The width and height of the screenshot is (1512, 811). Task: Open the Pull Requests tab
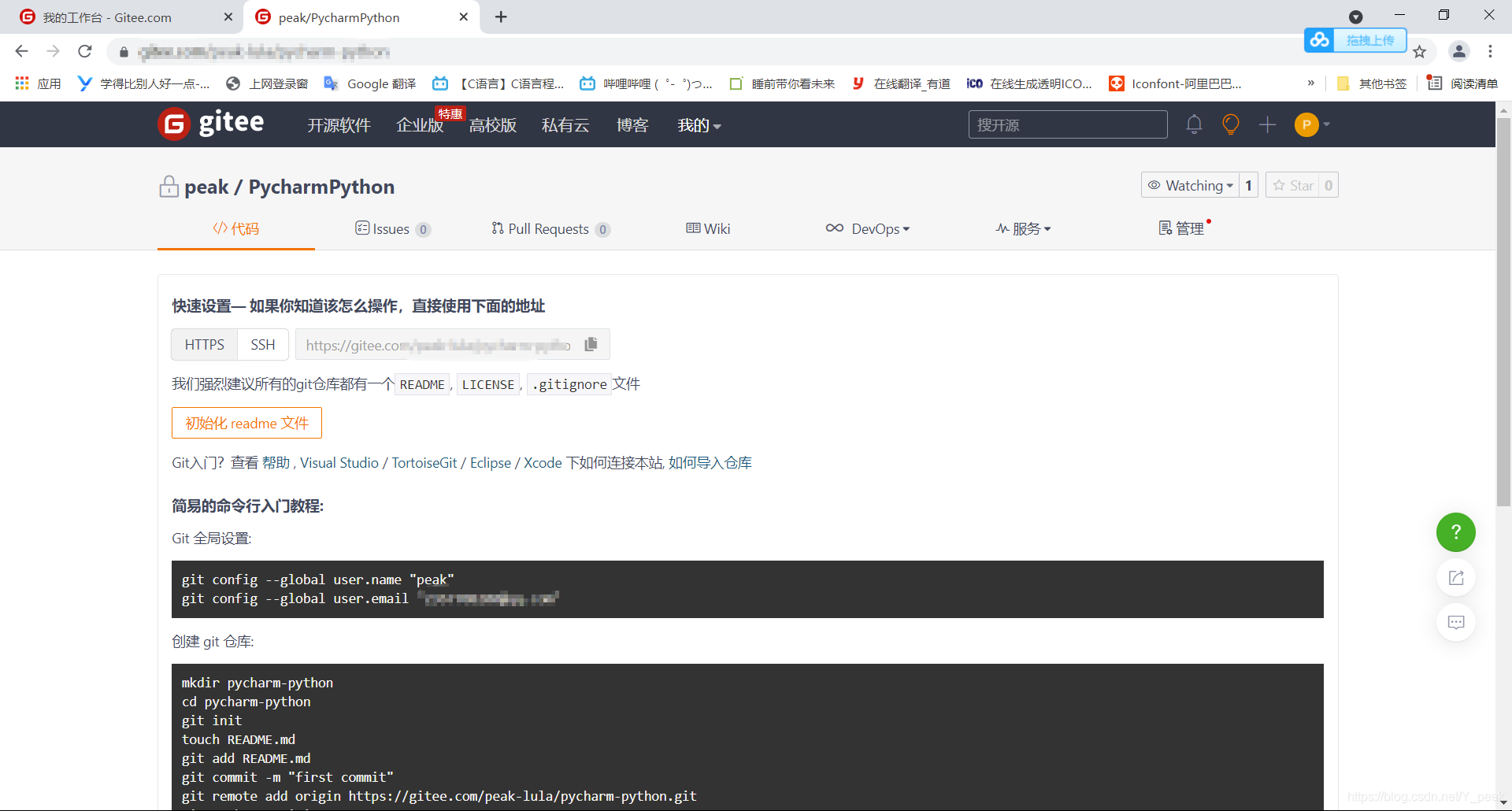coord(550,229)
